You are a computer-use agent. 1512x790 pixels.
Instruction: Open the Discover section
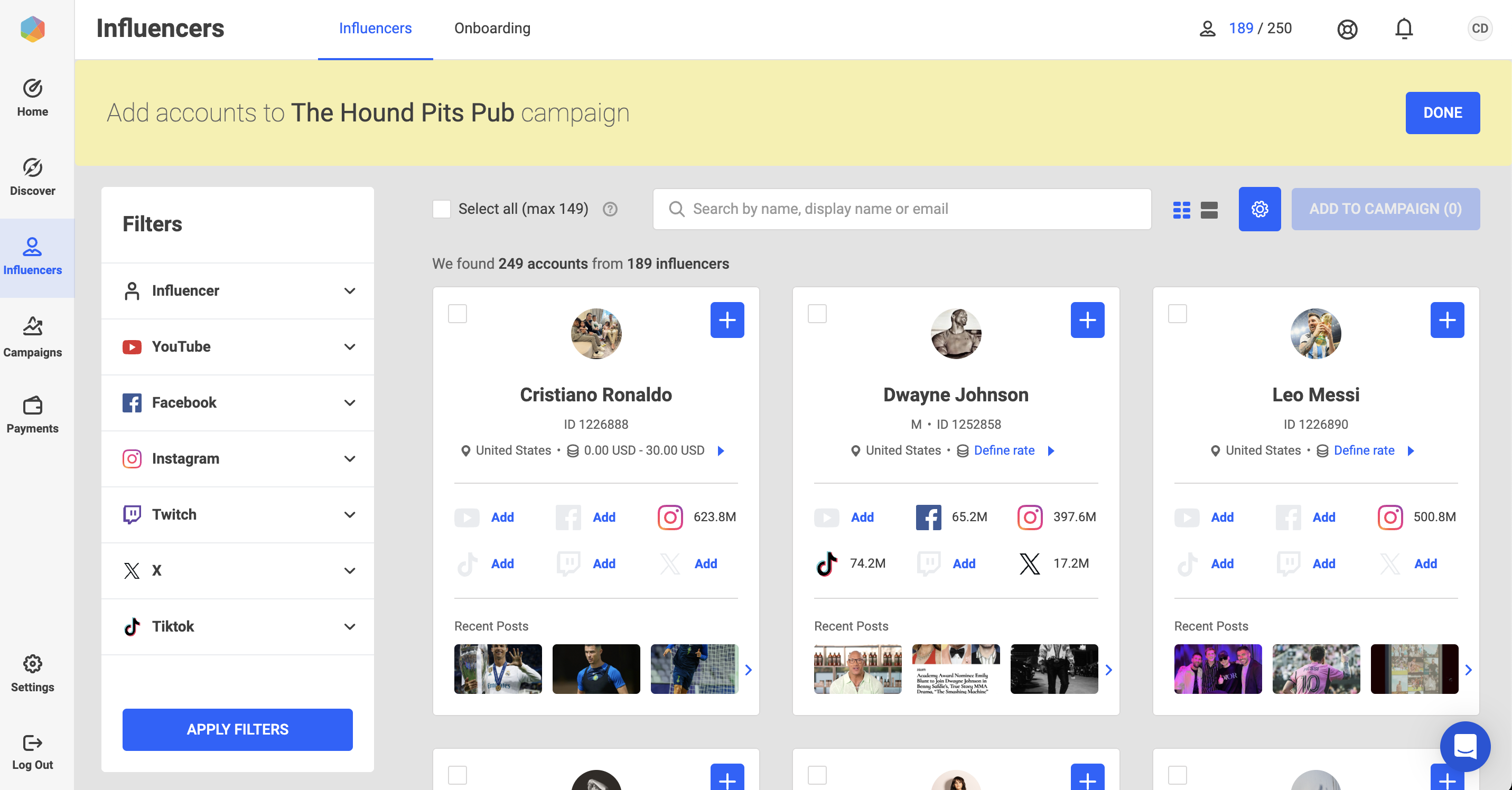pyautogui.click(x=32, y=176)
